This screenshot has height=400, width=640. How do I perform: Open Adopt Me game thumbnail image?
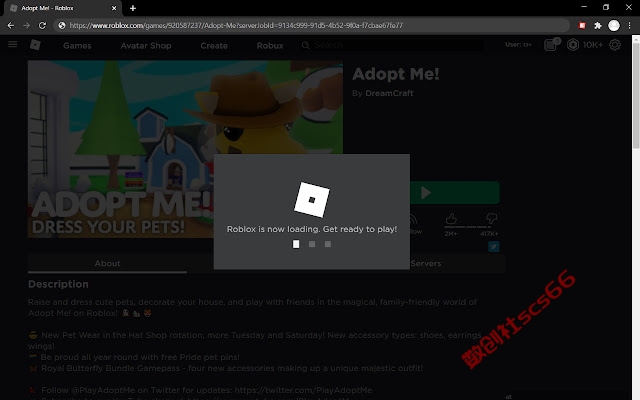(x=185, y=149)
